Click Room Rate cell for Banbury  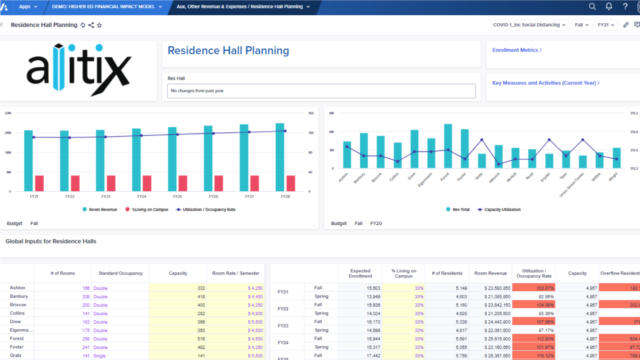point(236,297)
